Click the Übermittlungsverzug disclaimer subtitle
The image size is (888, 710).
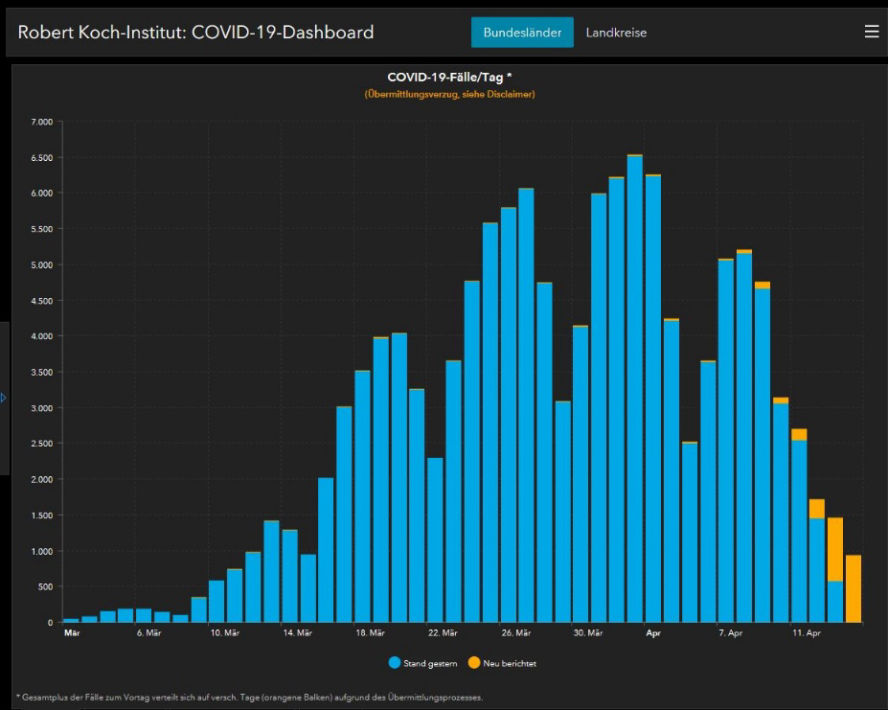pos(449,94)
